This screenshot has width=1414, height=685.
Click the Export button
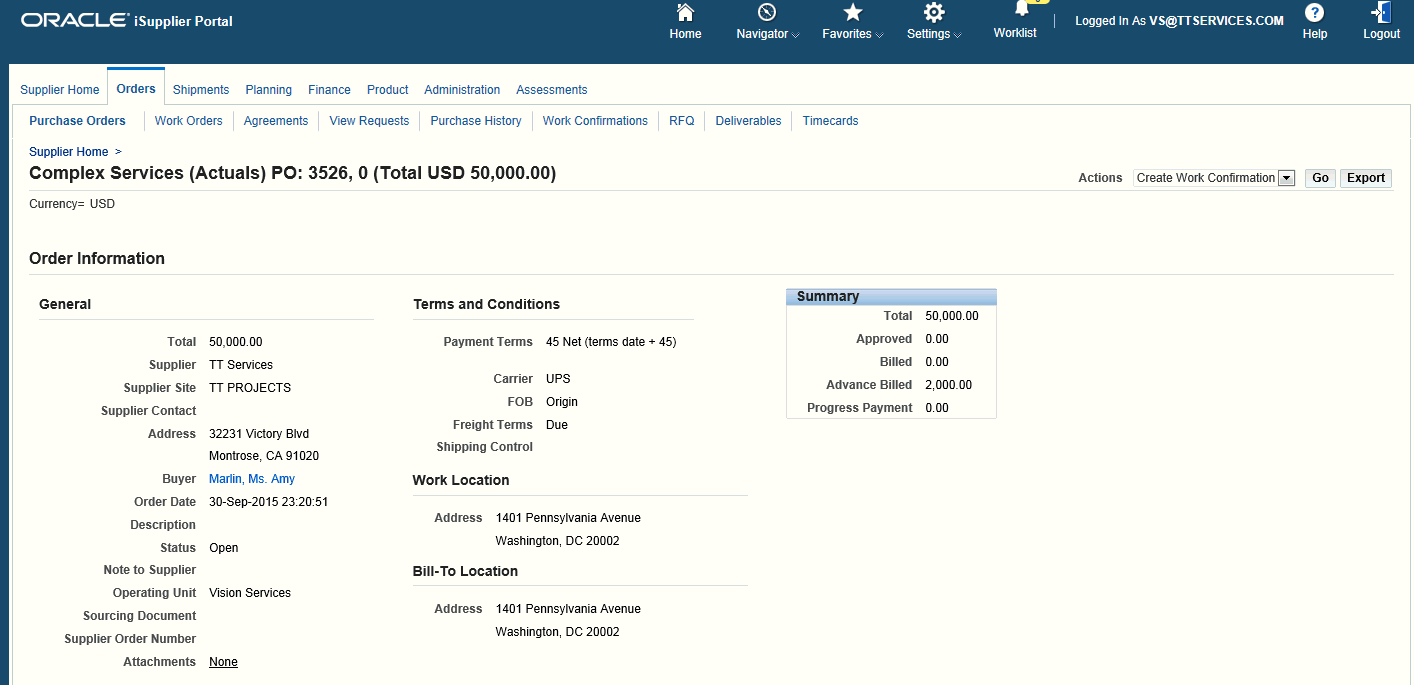1366,178
